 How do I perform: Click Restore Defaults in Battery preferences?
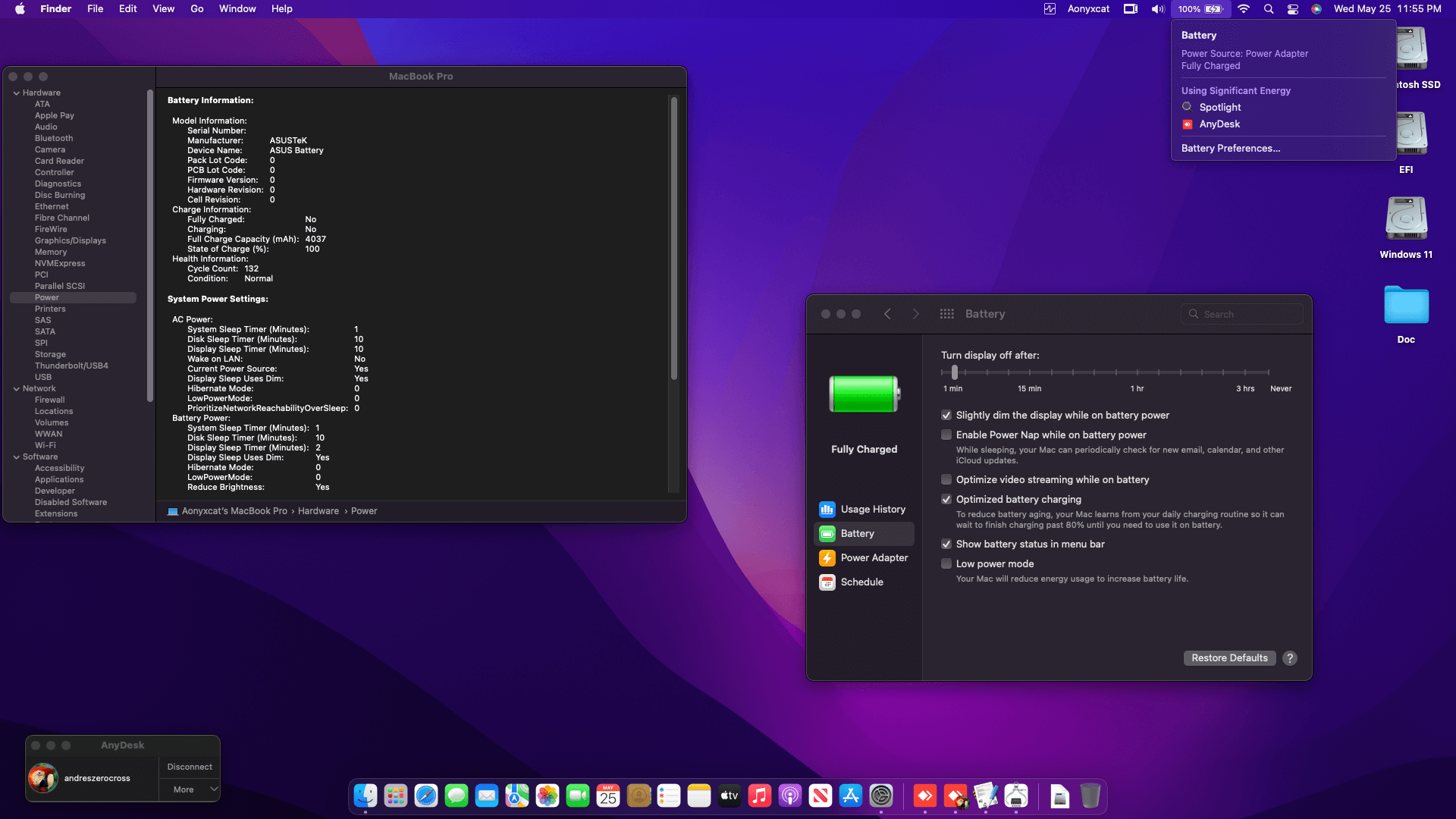click(x=1229, y=658)
